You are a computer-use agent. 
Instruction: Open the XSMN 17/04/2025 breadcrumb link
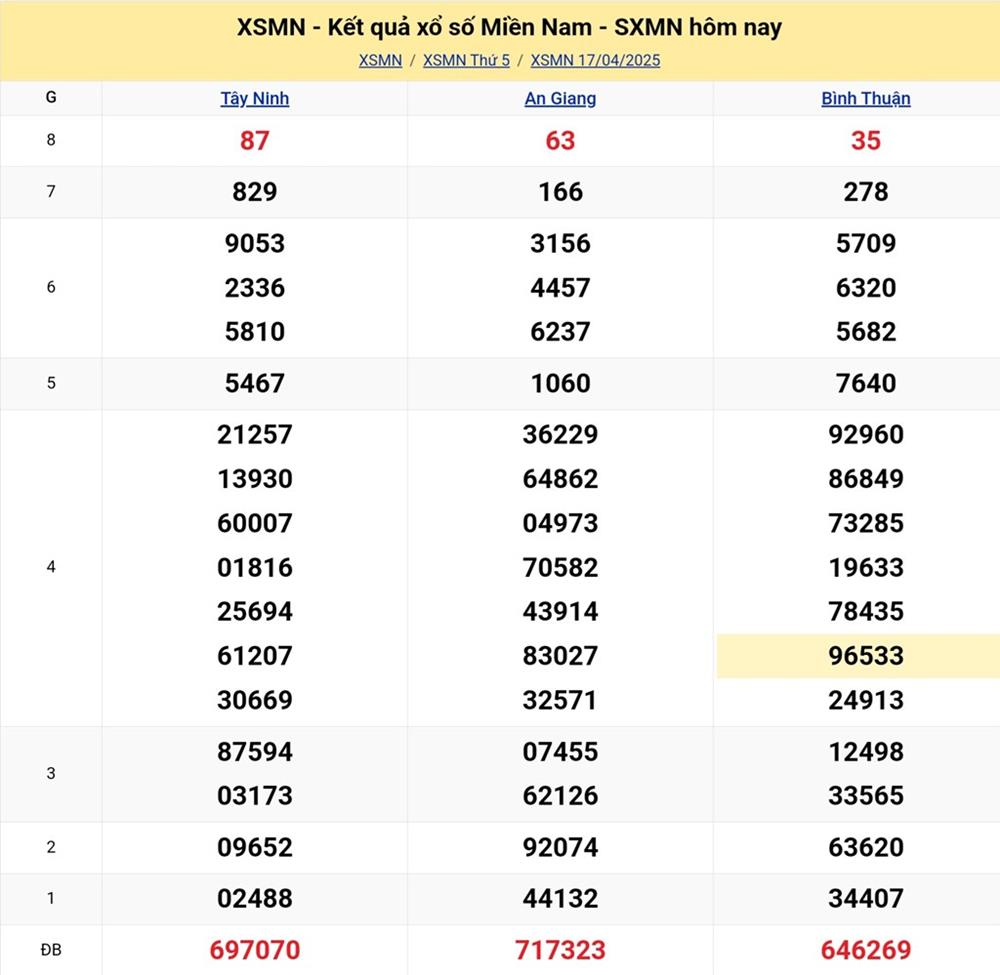point(595,60)
